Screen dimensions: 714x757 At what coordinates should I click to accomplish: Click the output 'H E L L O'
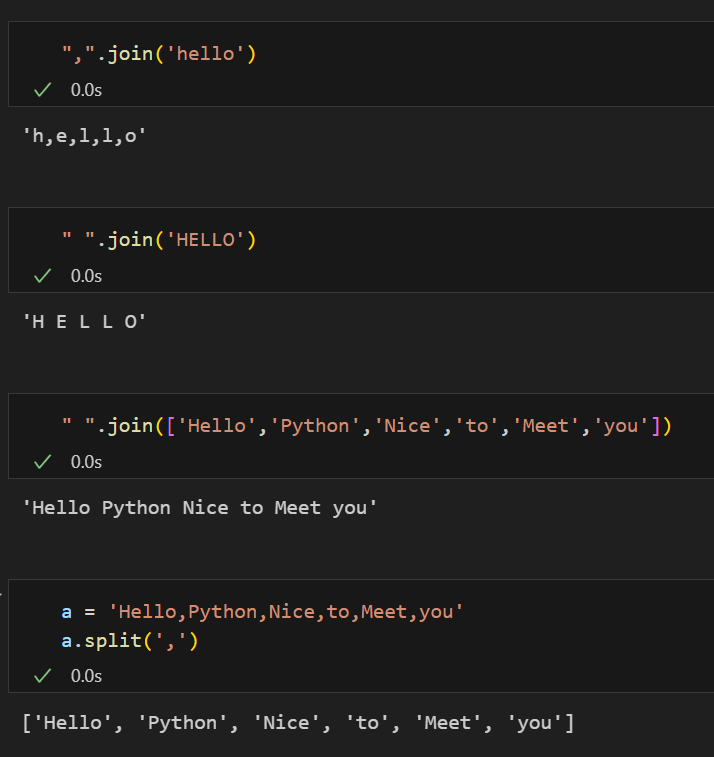click(x=84, y=322)
